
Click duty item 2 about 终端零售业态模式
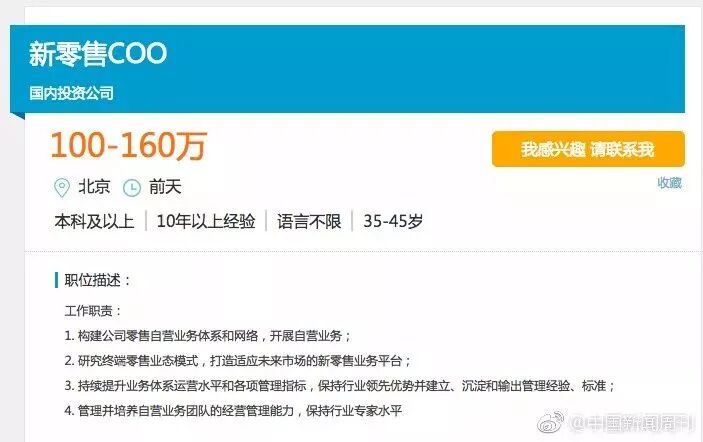pos(238,361)
